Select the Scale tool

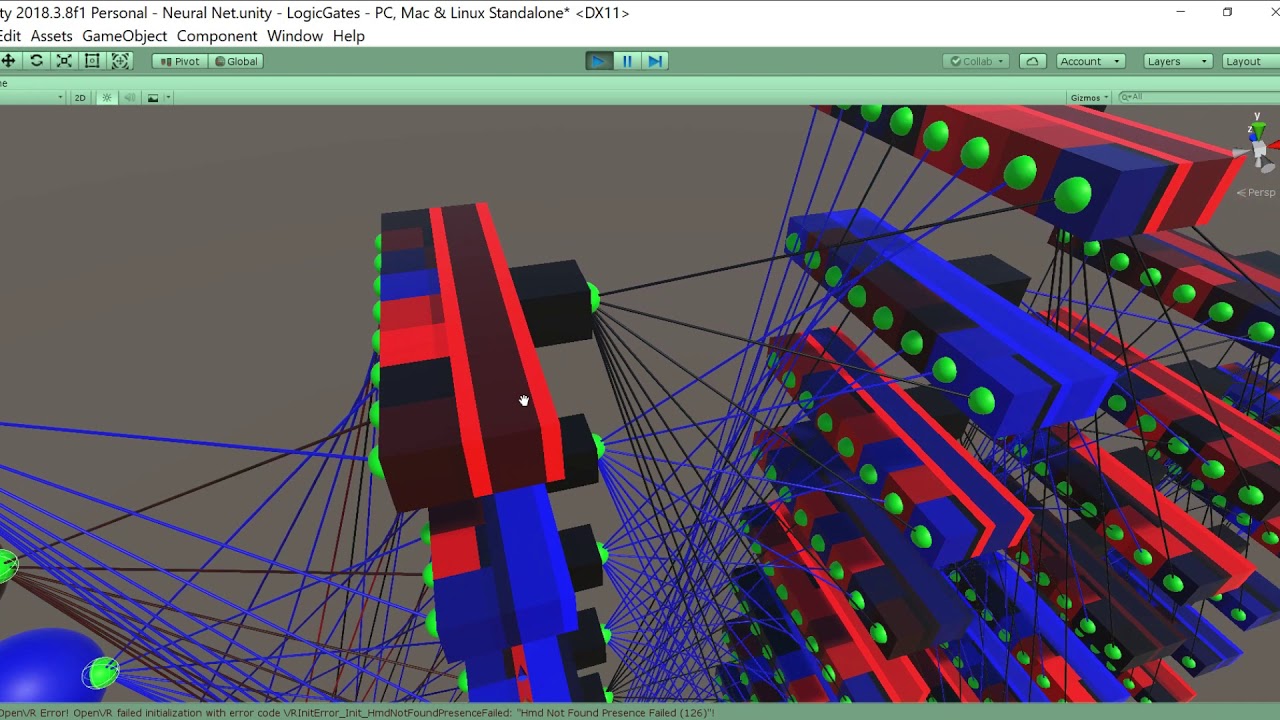(x=64, y=61)
